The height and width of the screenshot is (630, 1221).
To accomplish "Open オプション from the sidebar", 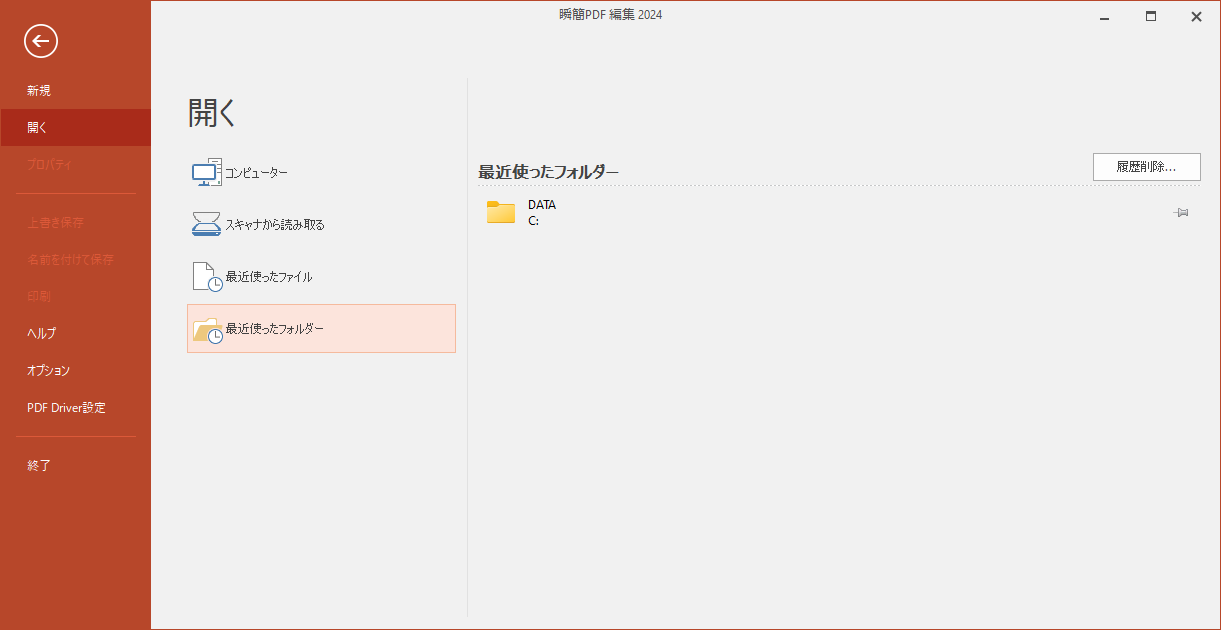I will click(76, 370).
